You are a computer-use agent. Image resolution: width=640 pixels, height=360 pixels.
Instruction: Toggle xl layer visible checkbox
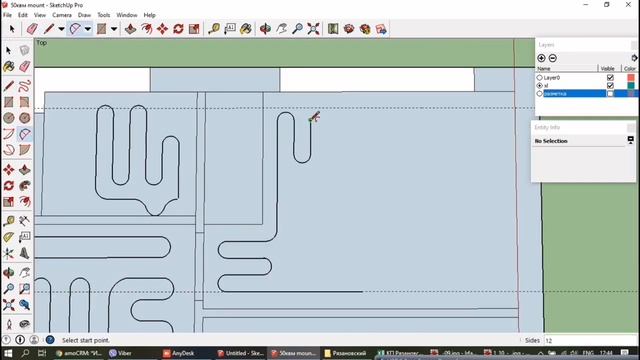pyautogui.click(x=610, y=86)
